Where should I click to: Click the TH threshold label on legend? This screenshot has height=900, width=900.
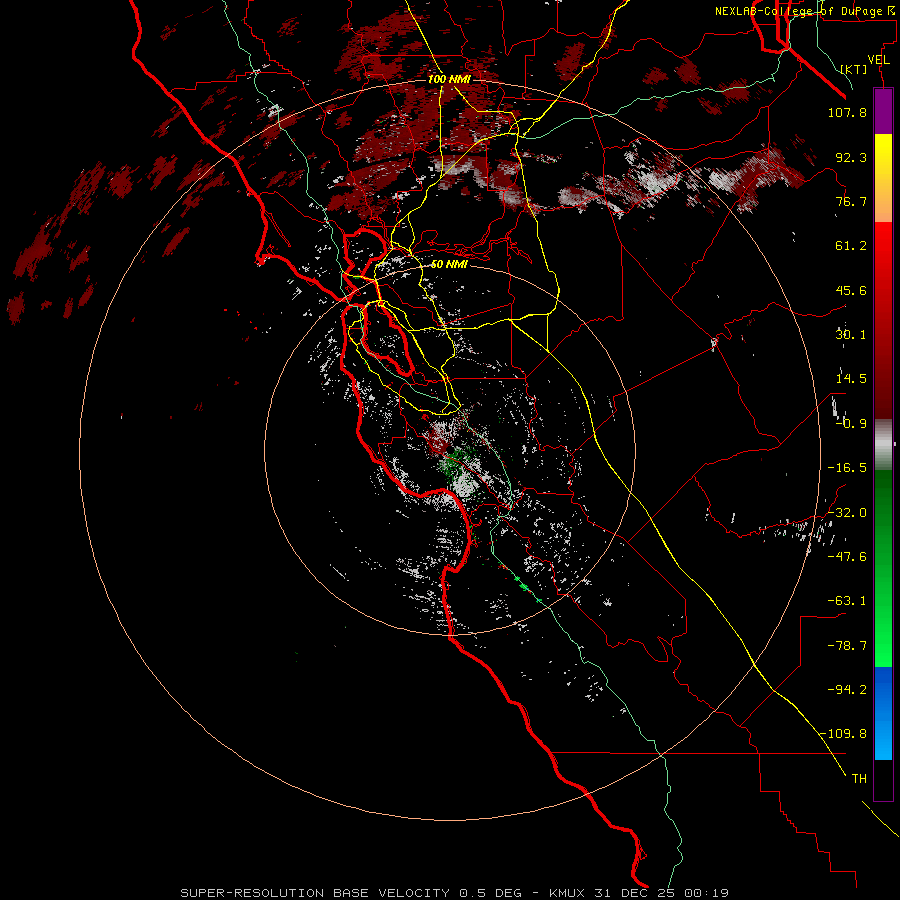tap(859, 779)
